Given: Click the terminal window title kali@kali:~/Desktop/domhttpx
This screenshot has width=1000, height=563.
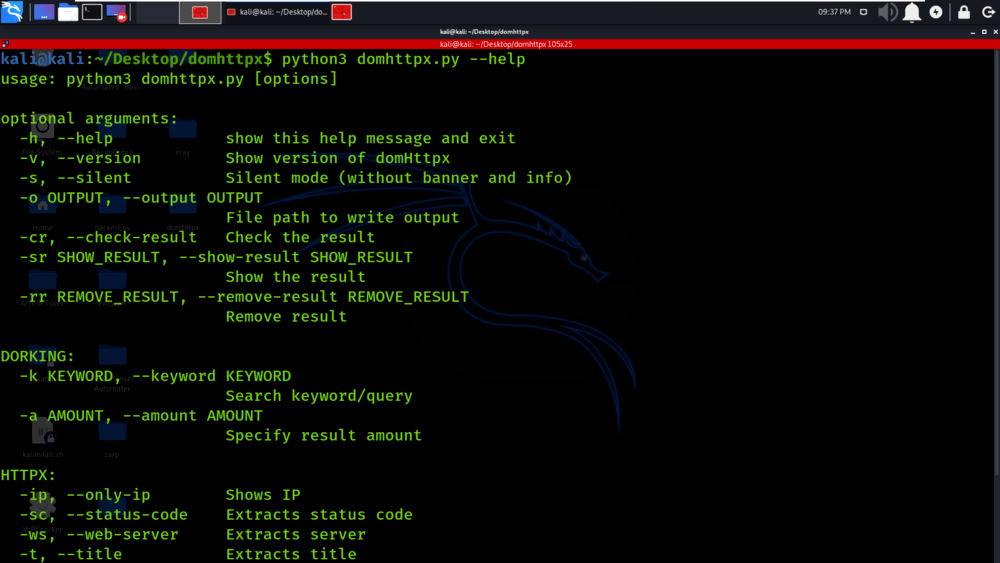Looking at the screenshot, I should (484, 32).
